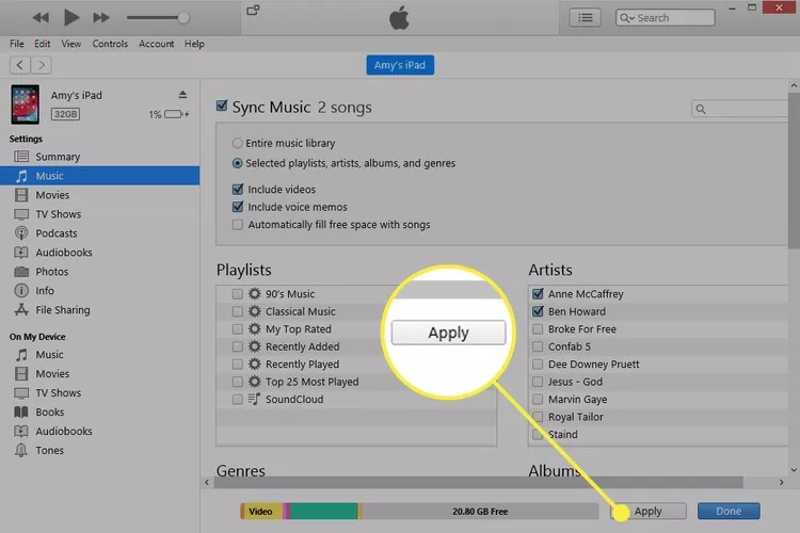
Task: Open Tones under On My Device
Action: (x=49, y=451)
